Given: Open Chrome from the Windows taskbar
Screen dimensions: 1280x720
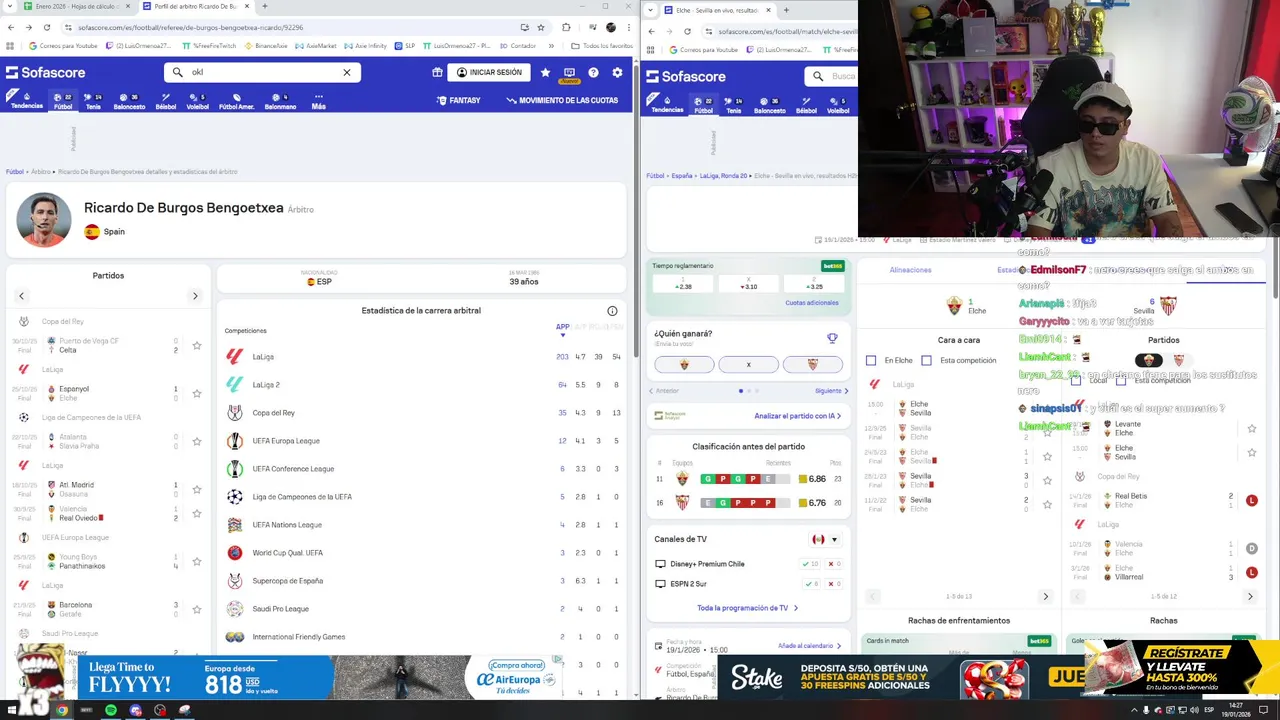Looking at the screenshot, I should [62, 710].
